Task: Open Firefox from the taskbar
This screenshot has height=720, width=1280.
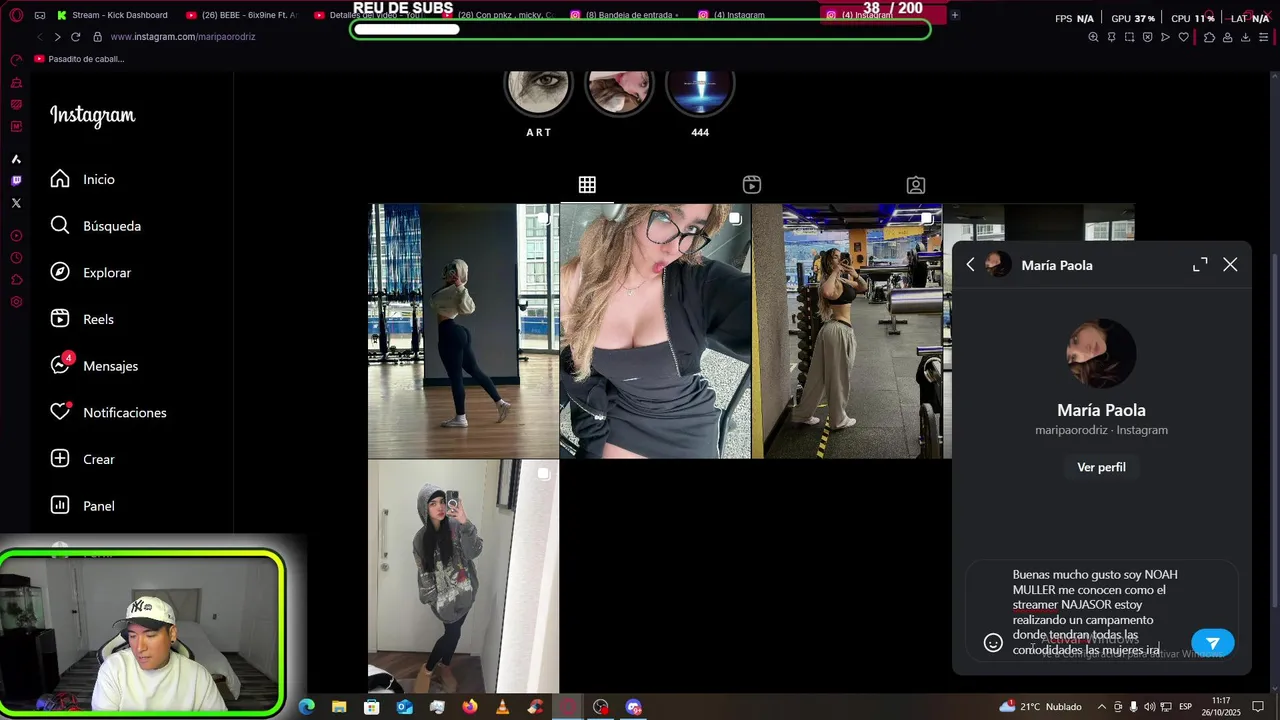Action: tap(470, 707)
